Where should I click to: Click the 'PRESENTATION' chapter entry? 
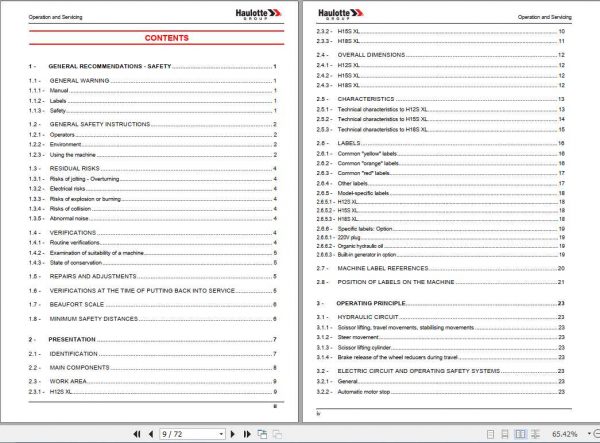tap(72, 339)
